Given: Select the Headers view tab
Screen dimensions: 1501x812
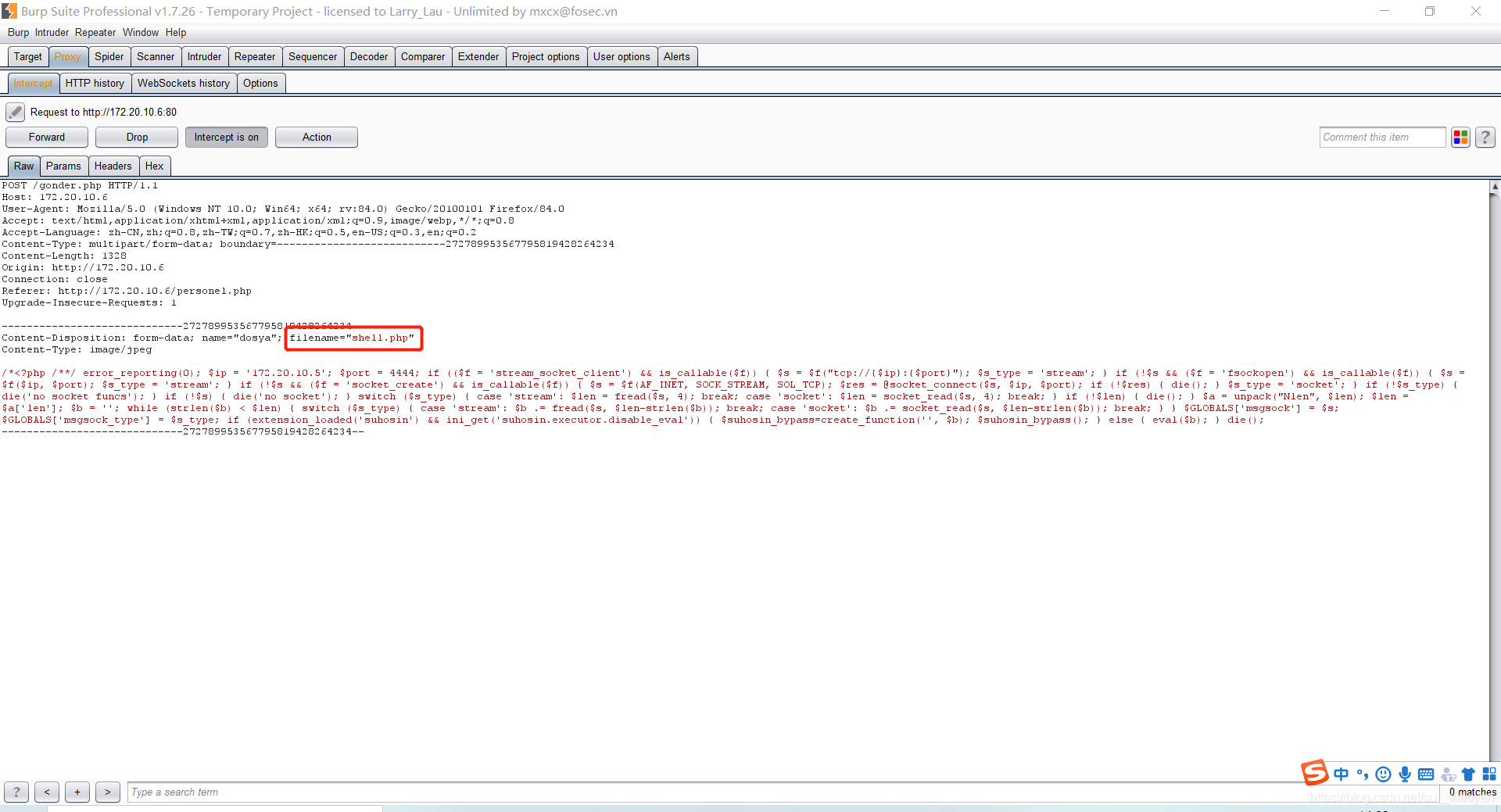Looking at the screenshot, I should [x=113, y=166].
